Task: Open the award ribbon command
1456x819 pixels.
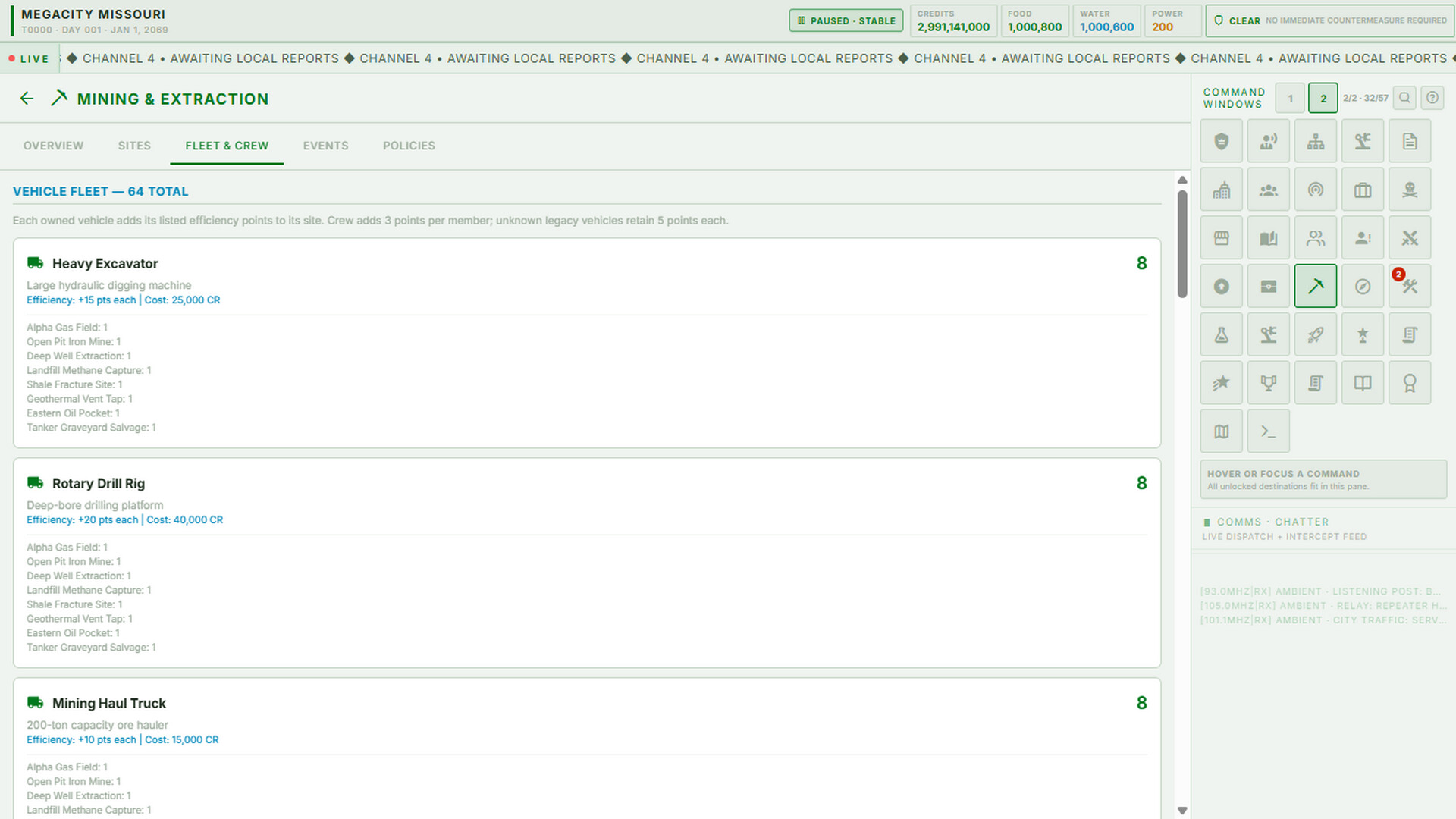Action: pyautogui.click(x=1409, y=383)
